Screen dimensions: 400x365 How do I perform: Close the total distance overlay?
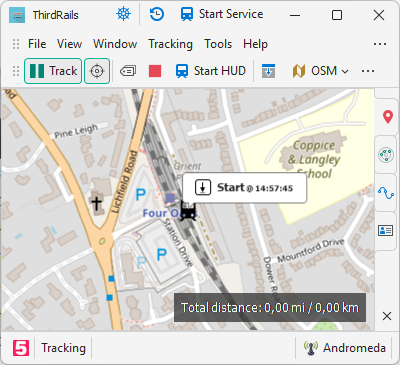pyautogui.click(x=387, y=316)
